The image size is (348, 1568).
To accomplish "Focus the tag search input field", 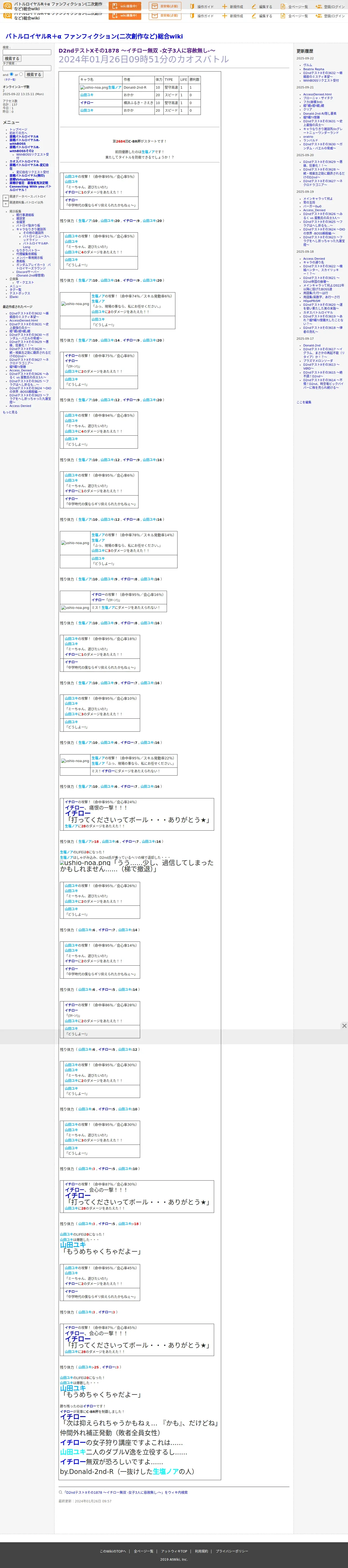I will coord(27,68).
